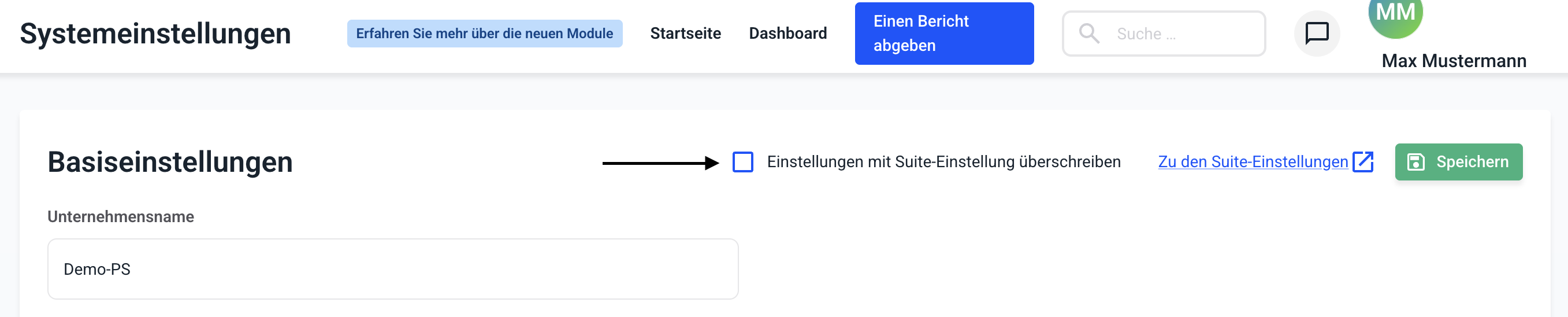Click the floppy disk icon in Speichern
Screen dimensions: 1568x317
coord(1416,162)
